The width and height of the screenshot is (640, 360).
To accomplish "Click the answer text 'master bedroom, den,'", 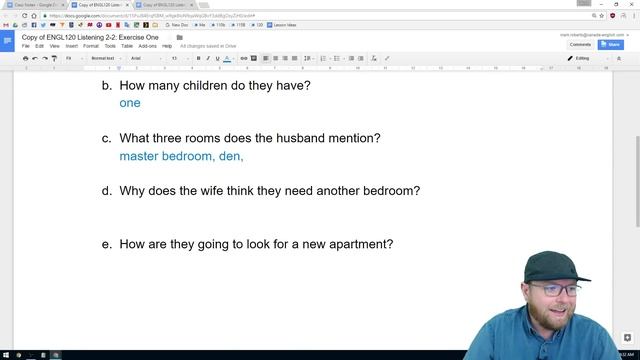I will pyautogui.click(x=181, y=156).
